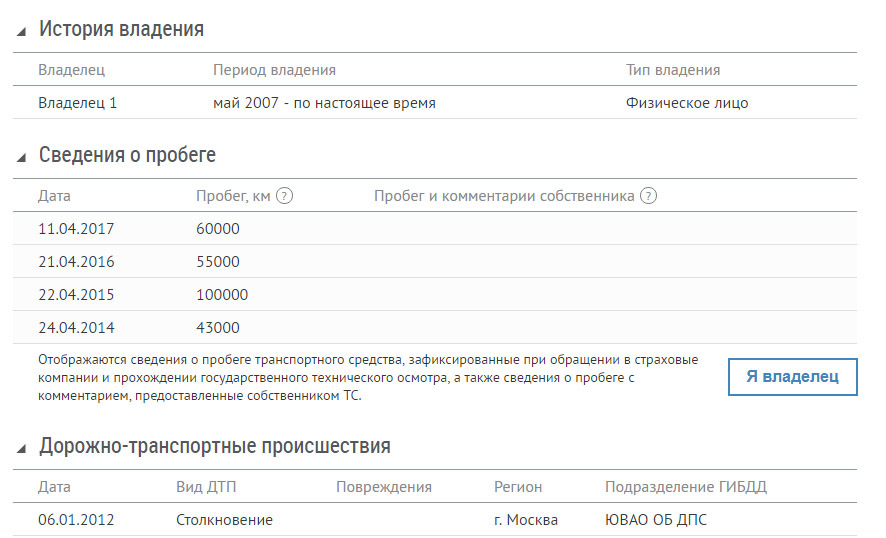
Task: Click the Дорожно-транспортные происшествия heading text
Action: [215, 446]
